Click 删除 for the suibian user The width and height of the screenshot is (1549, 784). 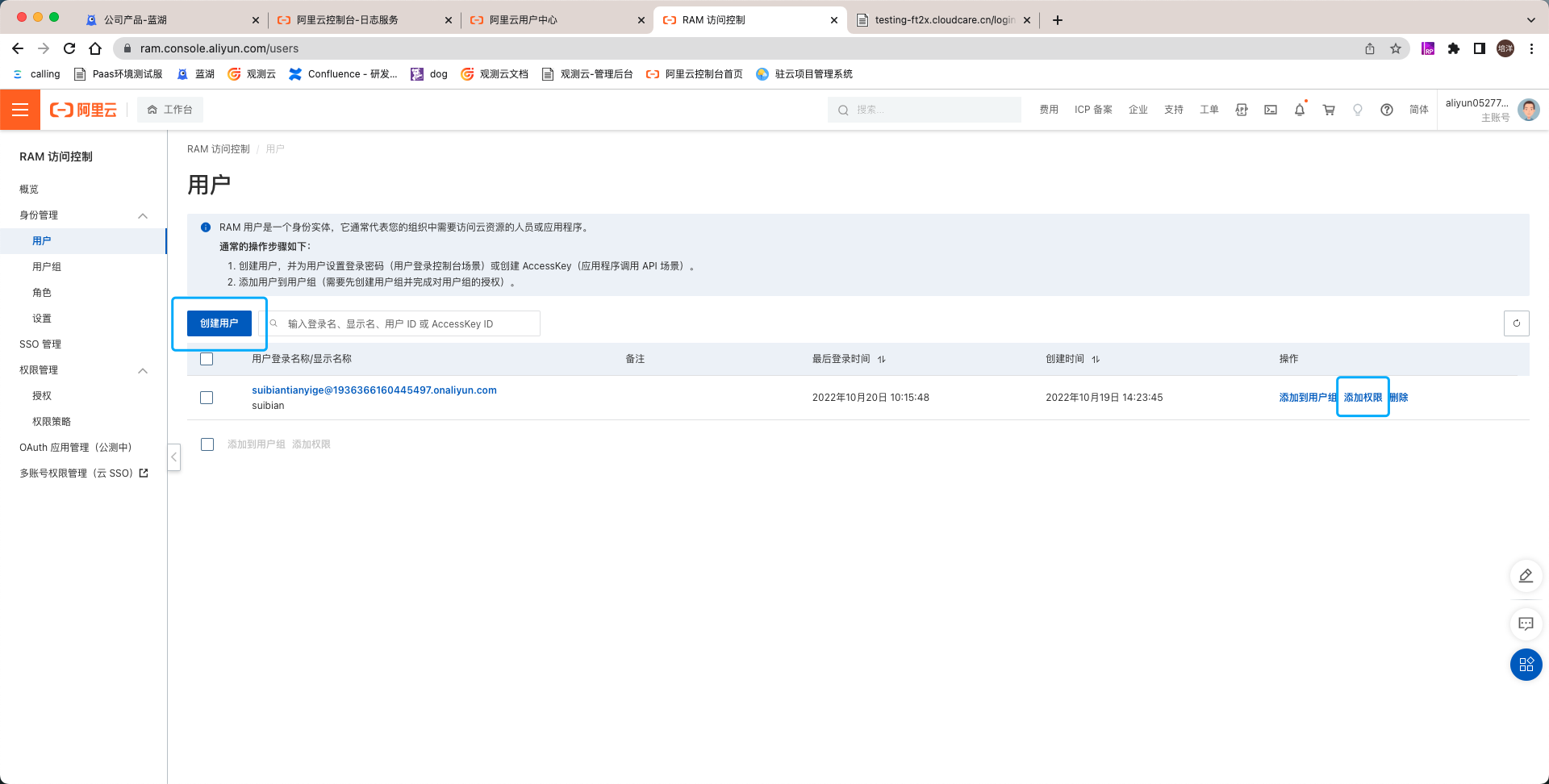click(x=1399, y=398)
